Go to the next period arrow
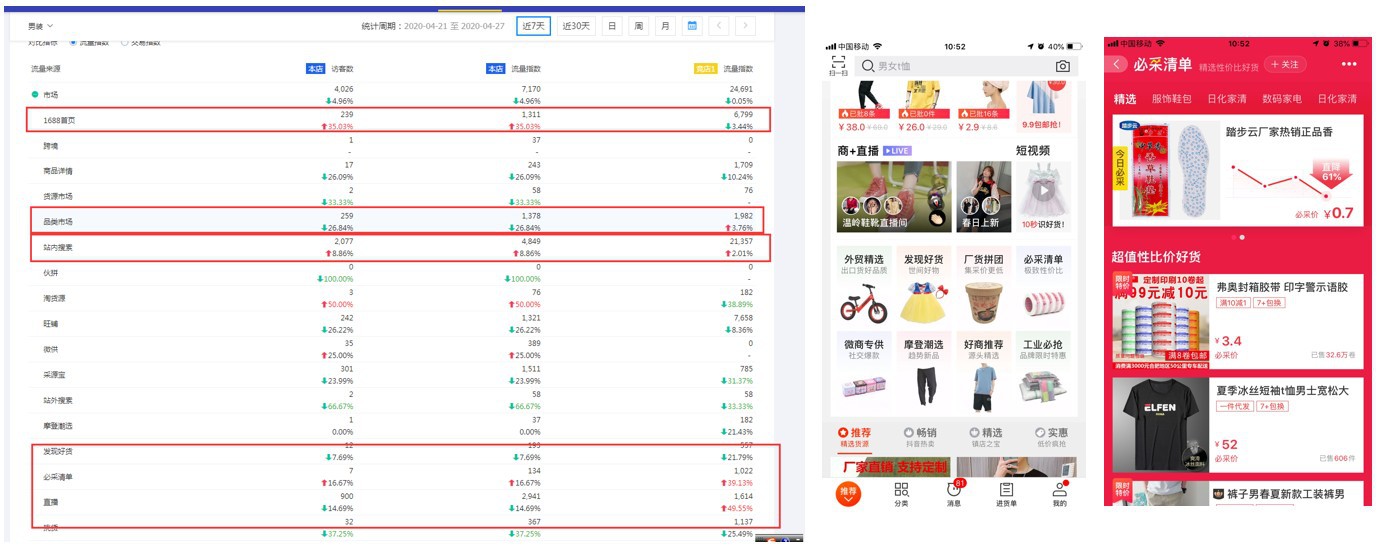1393x549 pixels. [x=745, y=26]
